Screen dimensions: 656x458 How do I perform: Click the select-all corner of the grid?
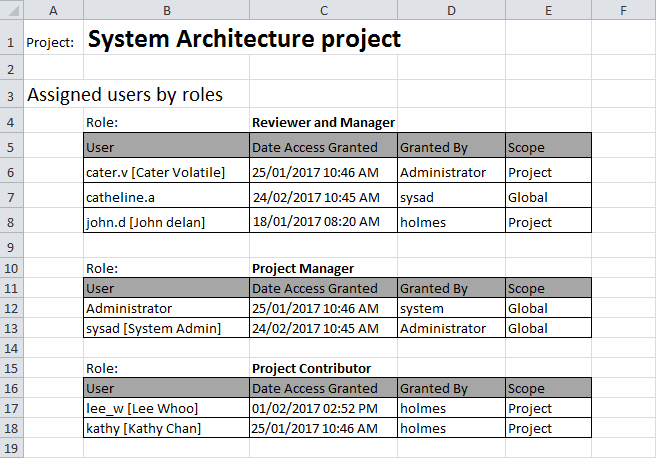(x=10, y=10)
